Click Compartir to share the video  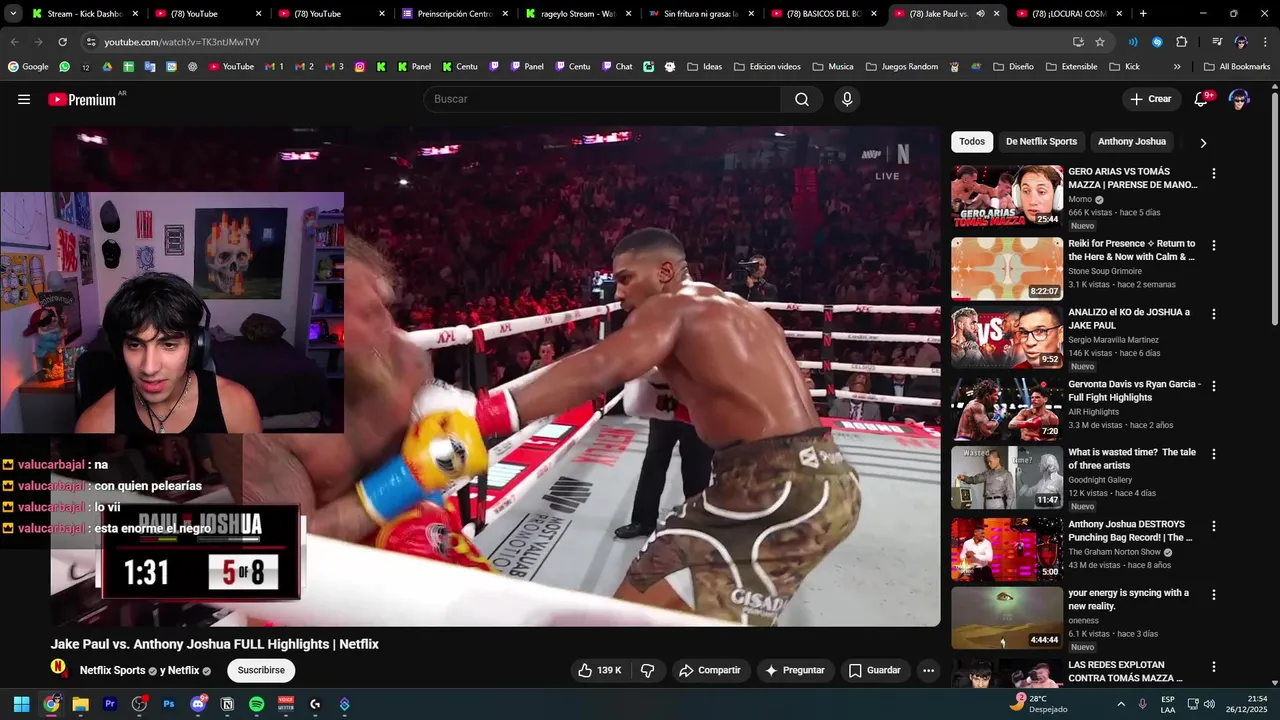[x=709, y=670]
